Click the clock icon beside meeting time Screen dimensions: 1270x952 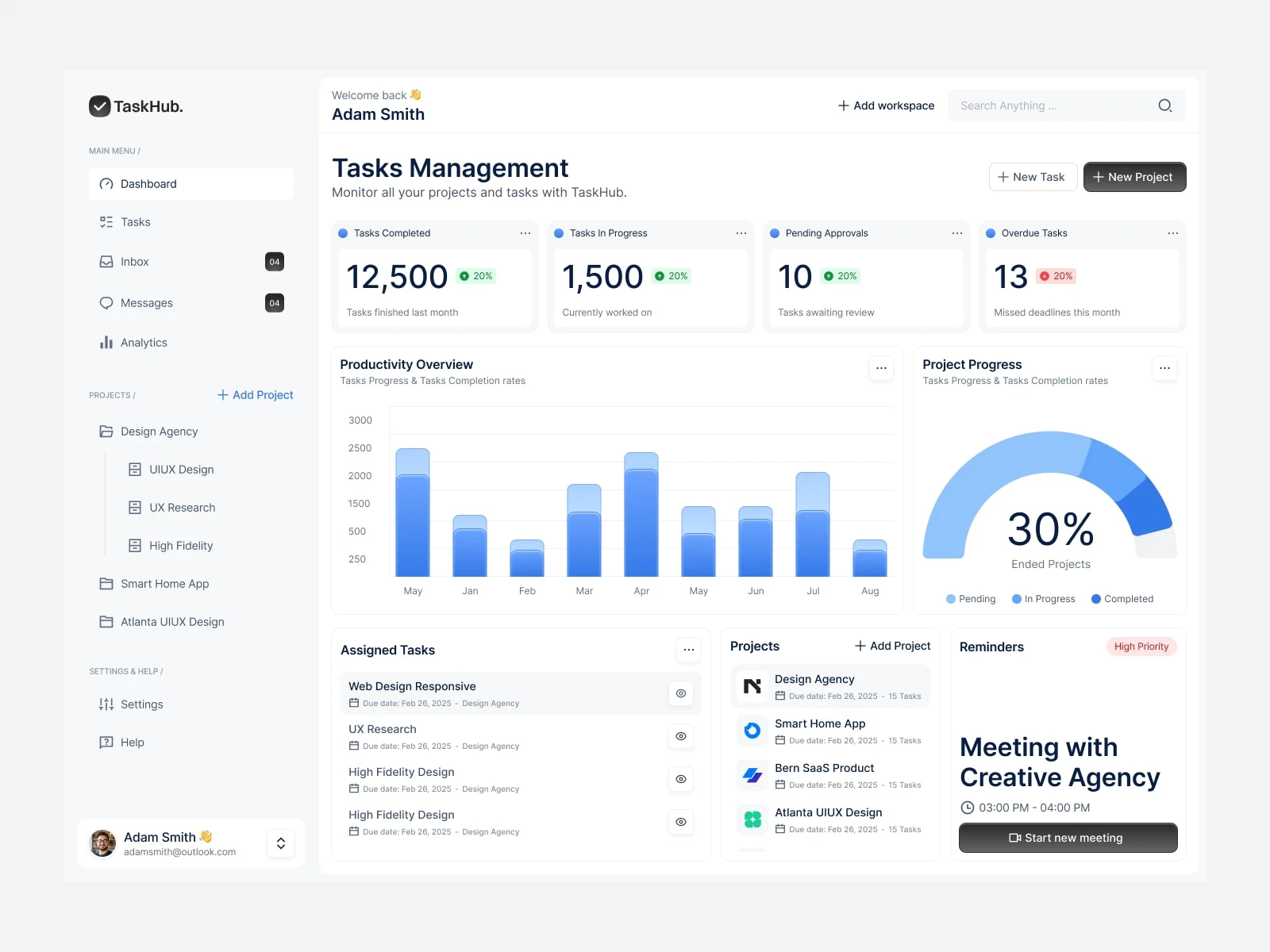tap(968, 808)
